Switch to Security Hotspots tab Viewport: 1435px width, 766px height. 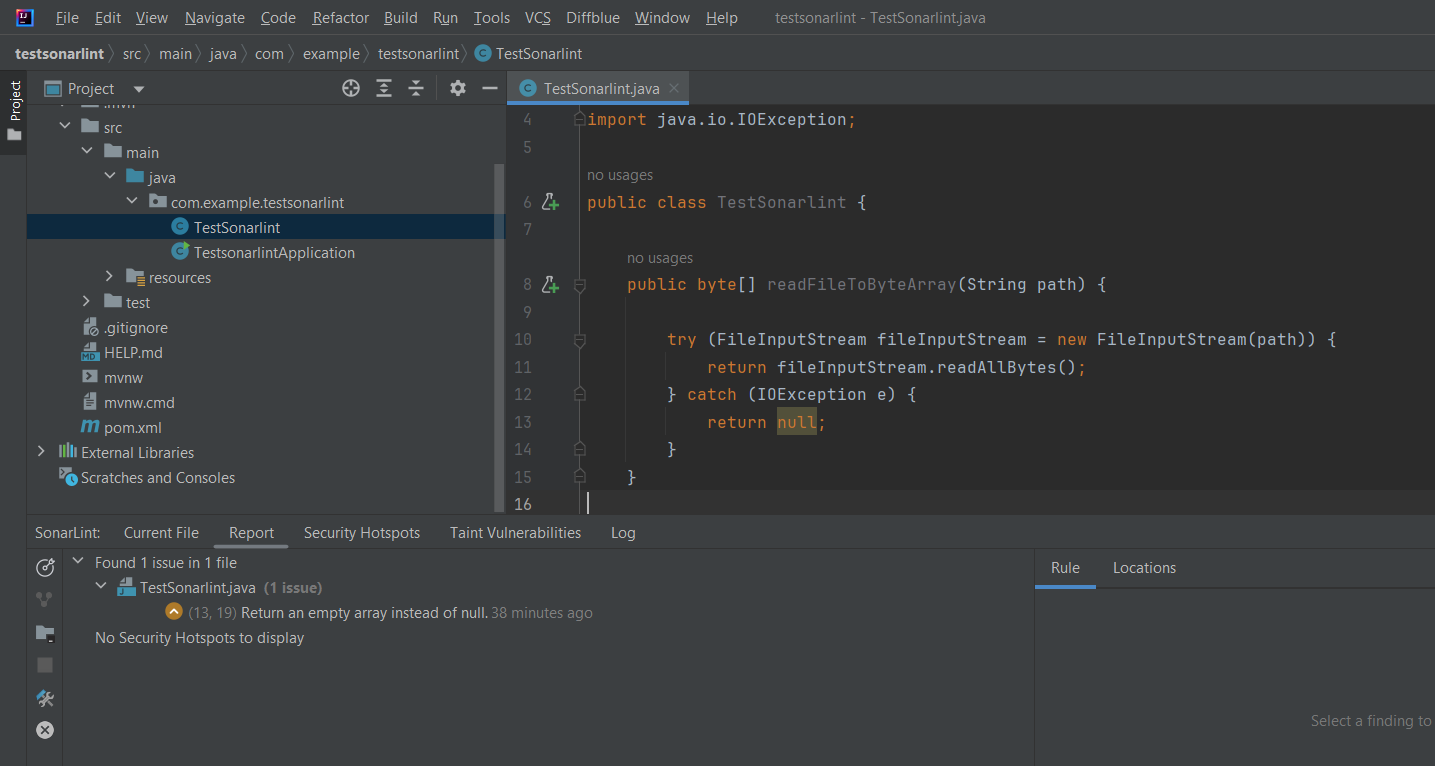tap(362, 533)
